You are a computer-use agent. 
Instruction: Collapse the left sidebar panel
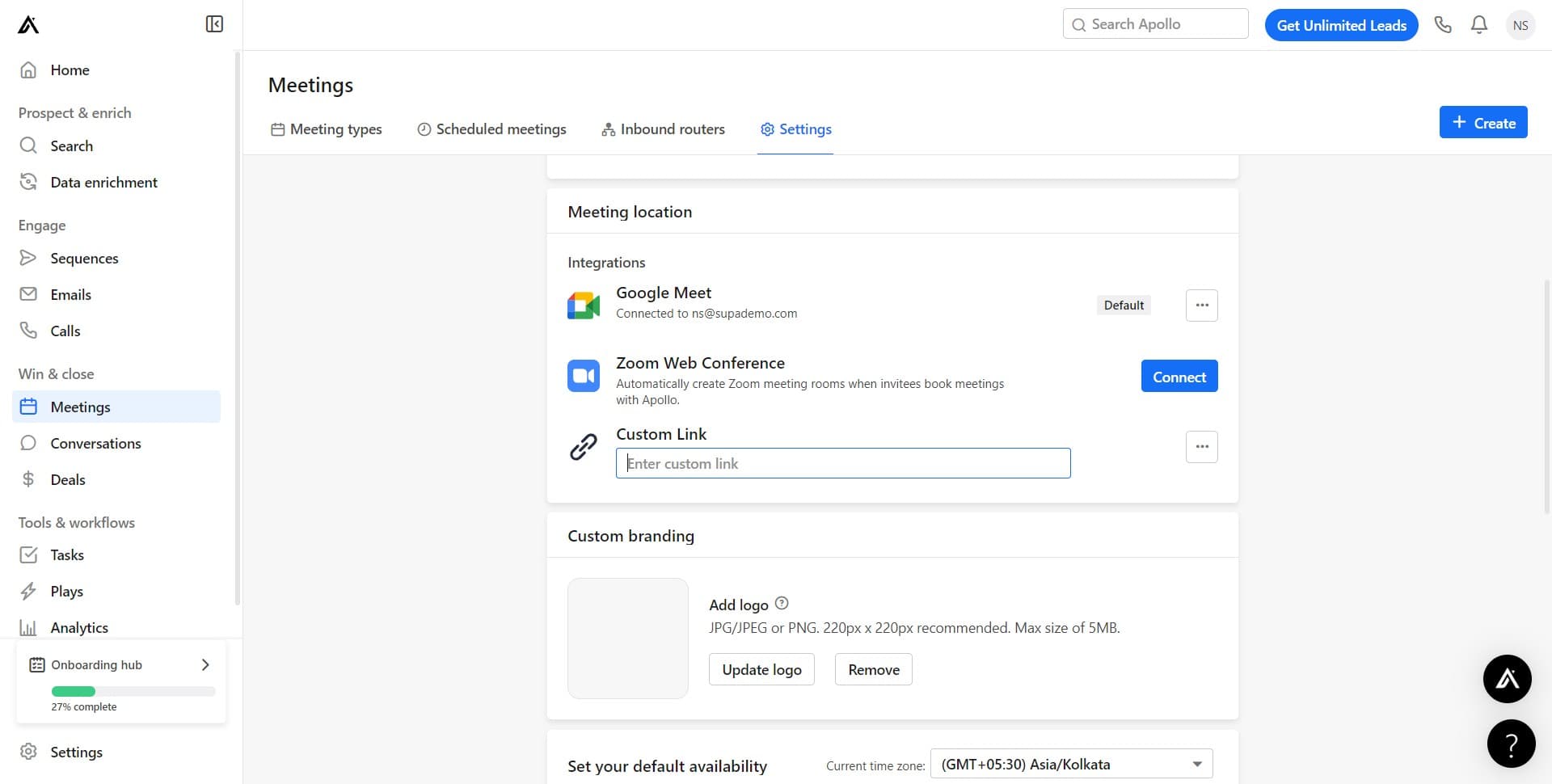point(214,24)
